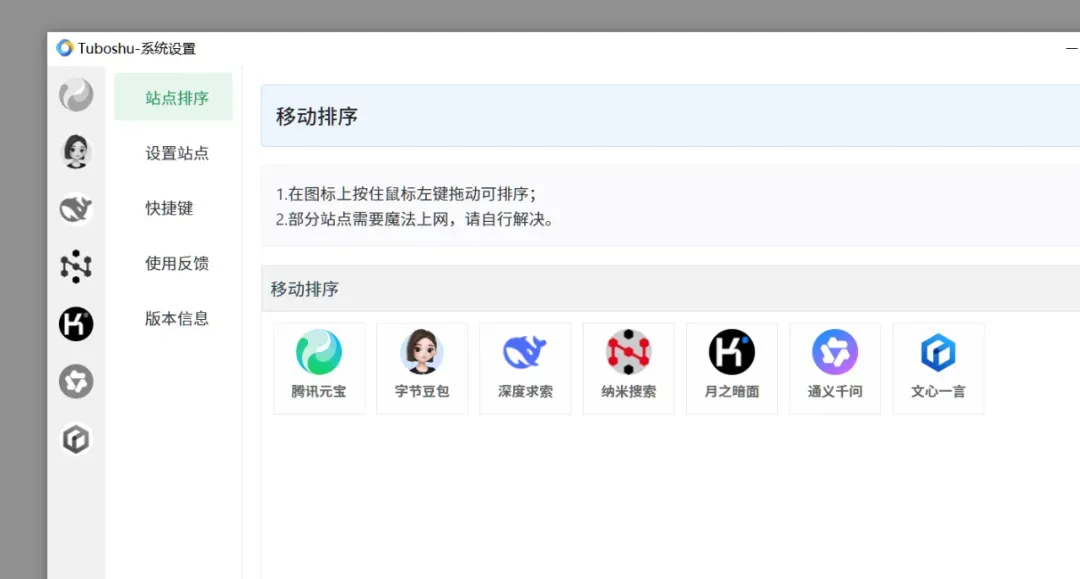Viewport: 1080px width, 579px height.
Task: Open Tongyi Qianwen in the grey sidebar
Action: click(x=76, y=381)
